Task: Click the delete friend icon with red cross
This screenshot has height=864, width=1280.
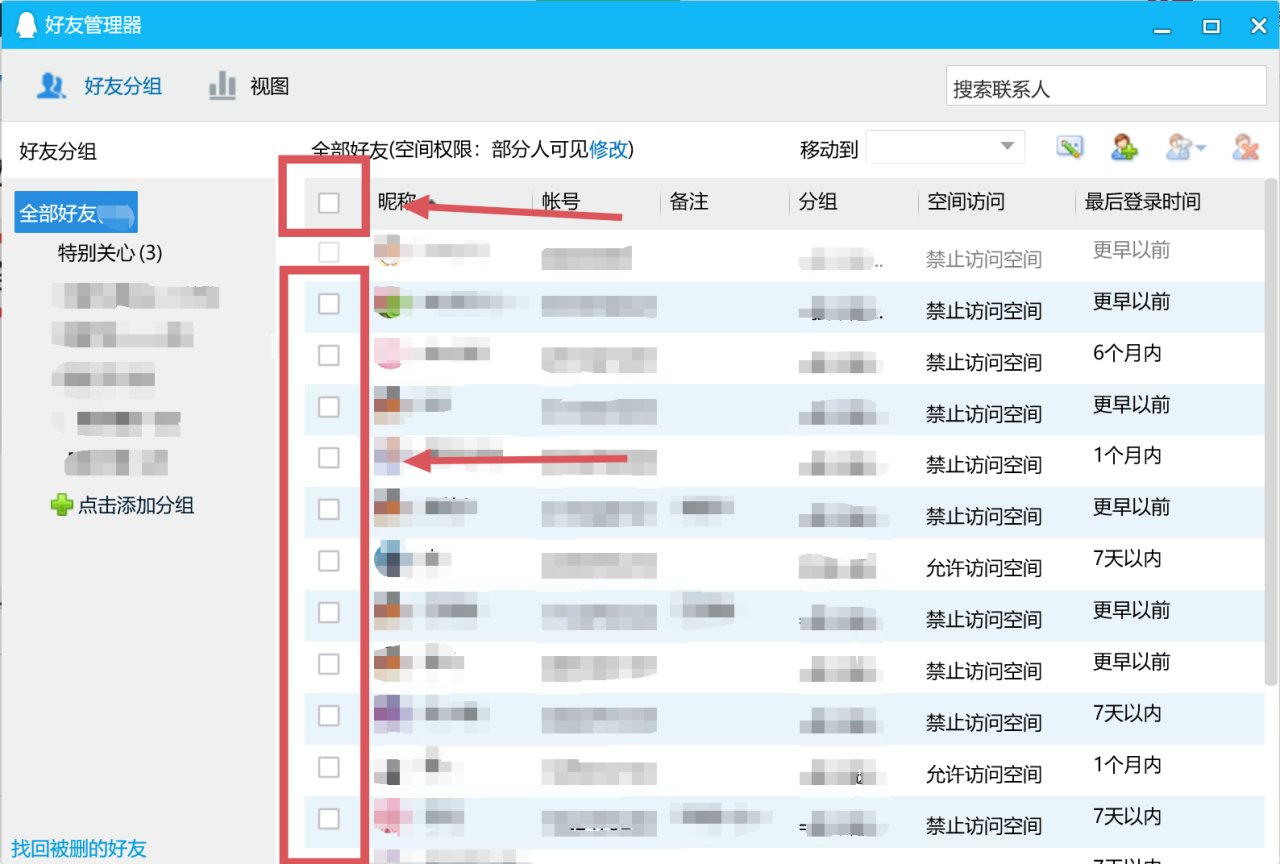Action: click(1245, 147)
